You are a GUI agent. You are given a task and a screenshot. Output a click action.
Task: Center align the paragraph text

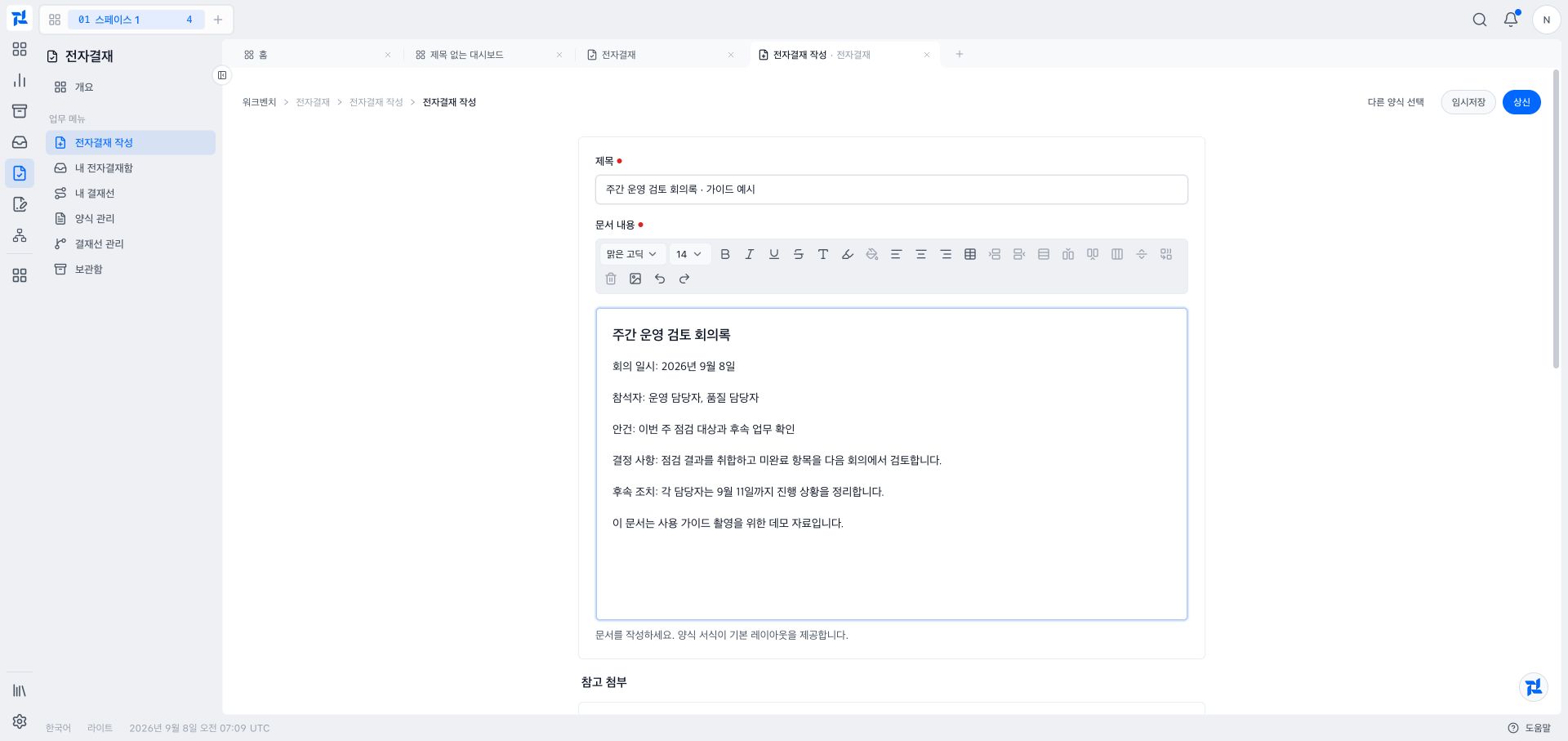(920, 254)
